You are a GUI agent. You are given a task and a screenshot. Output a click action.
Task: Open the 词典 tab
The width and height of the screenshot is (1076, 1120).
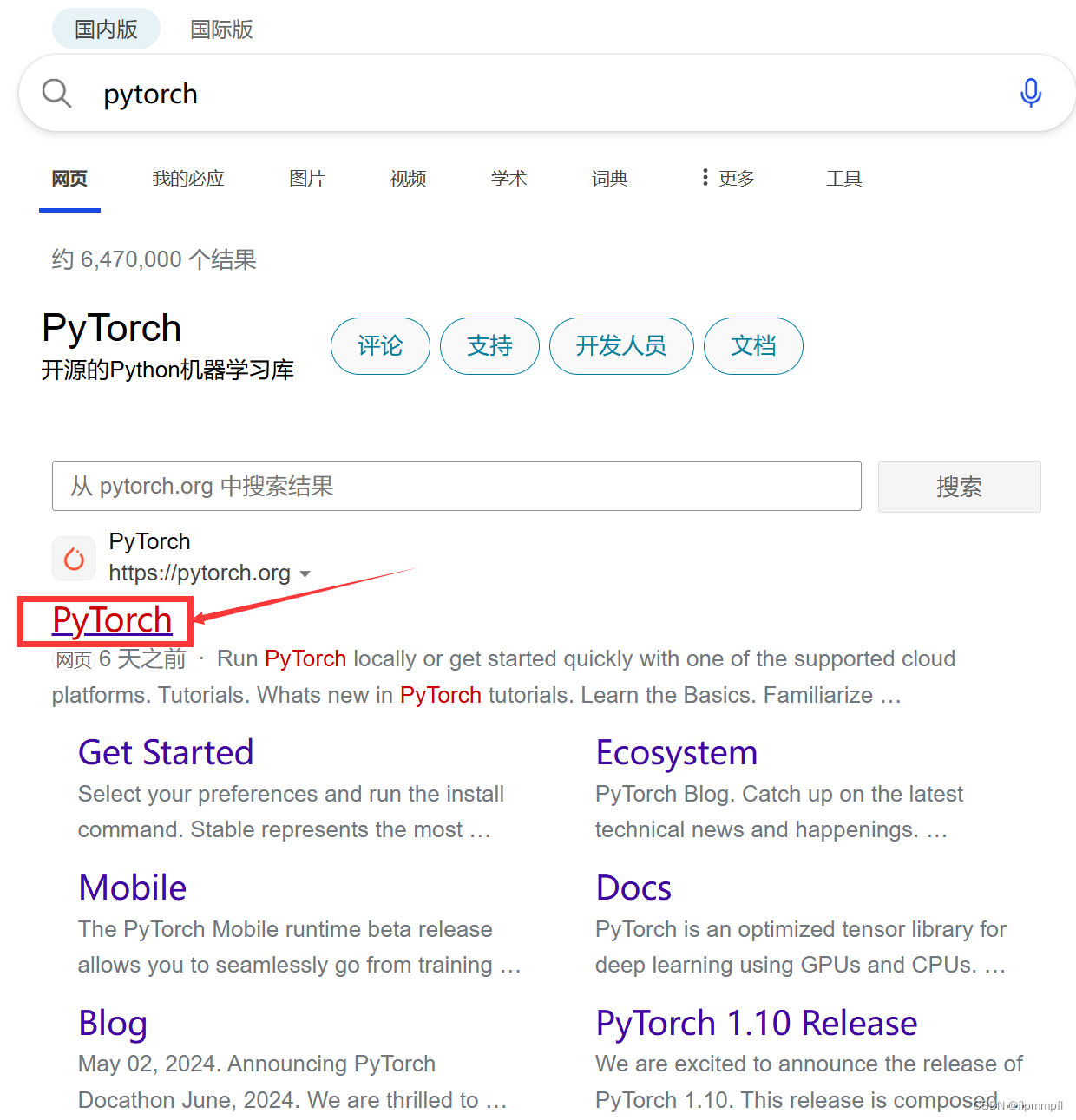tap(609, 179)
